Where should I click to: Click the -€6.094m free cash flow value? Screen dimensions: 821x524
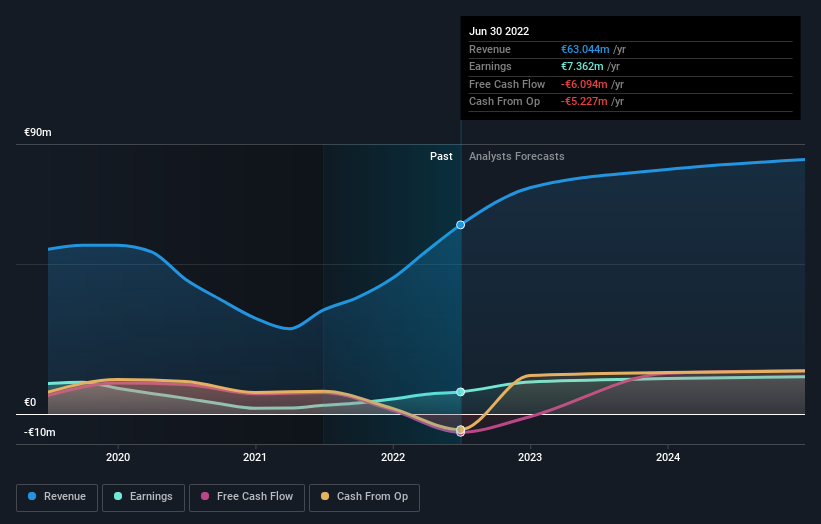pyautogui.click(x=584, y=84)
